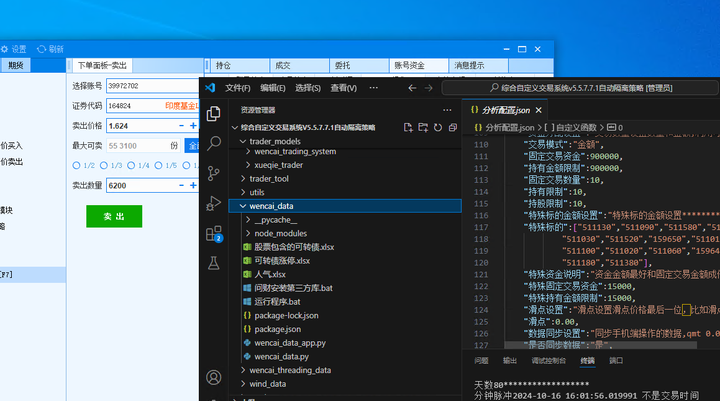Collapse the trader_models folder
This screenshot has width=720, height=401.
tap(243, 141)
